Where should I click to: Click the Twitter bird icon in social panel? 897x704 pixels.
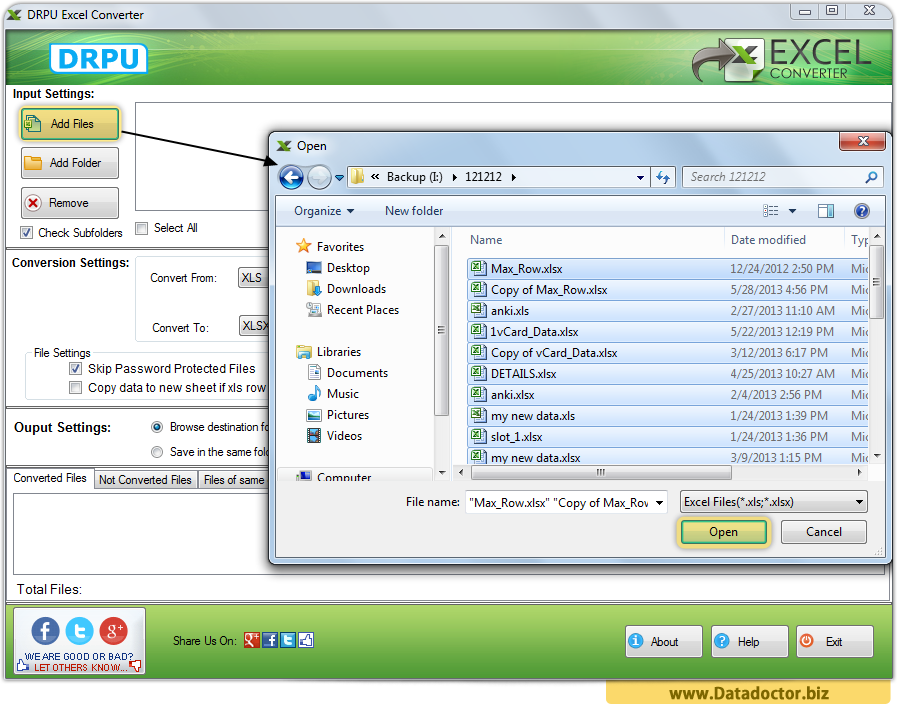(x=79, y=631)
